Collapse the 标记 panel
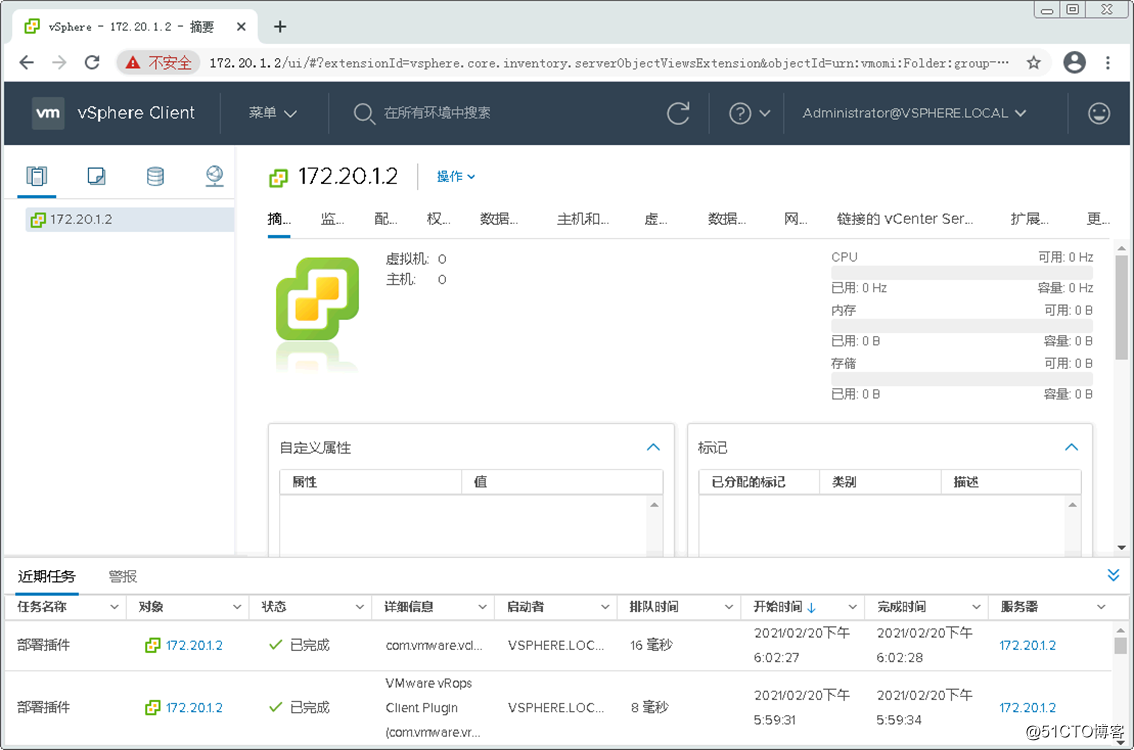The width and height of the screenshot is (1134, 750). click(x=1072, y=447)
